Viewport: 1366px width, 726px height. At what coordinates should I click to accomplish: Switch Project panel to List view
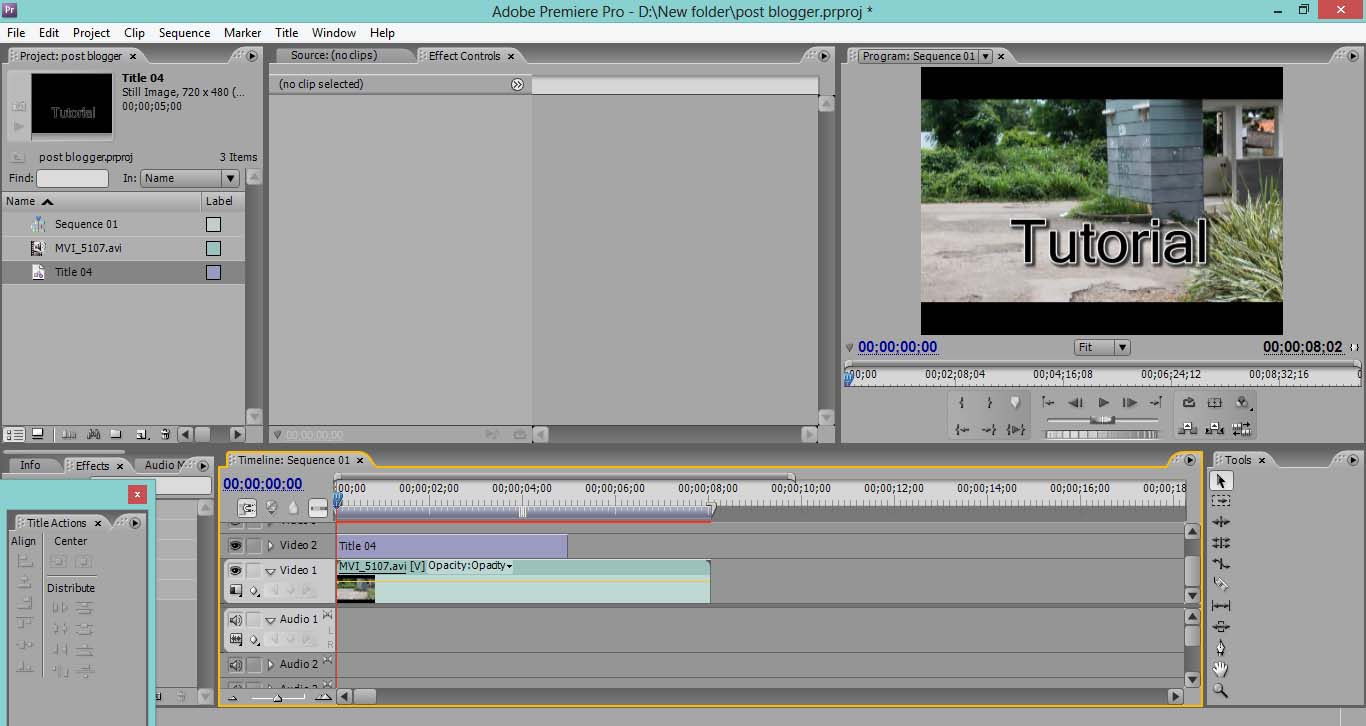coord(15,434)
